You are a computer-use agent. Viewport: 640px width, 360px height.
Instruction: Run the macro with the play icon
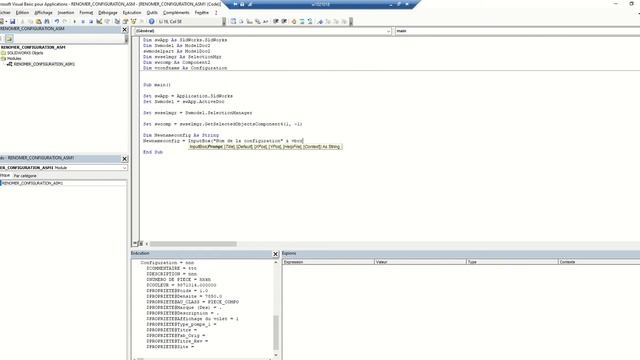pos(74,21)
